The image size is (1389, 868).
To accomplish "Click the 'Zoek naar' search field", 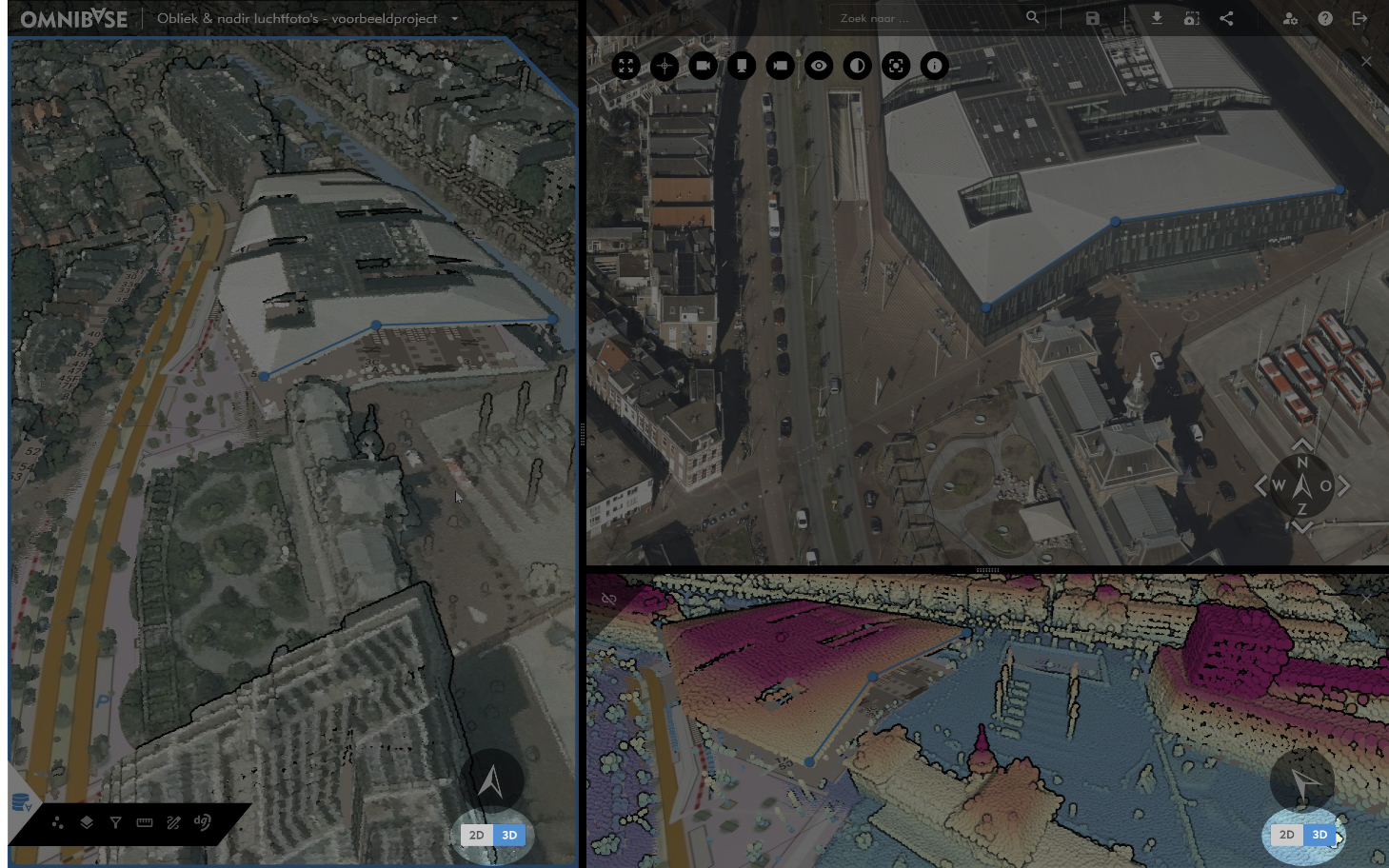I will tap(928, 18).
